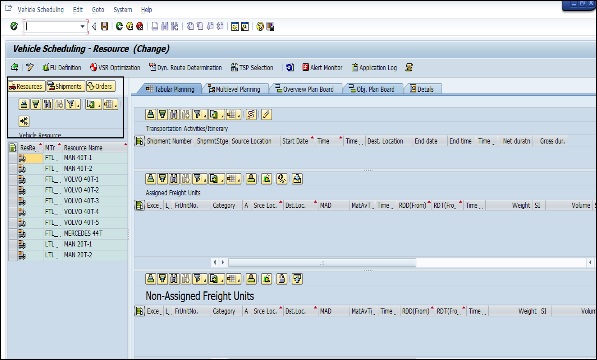Click Sort Descending in the resource list toolbar
This screenshot has height=360, width=597.
pyautogui.click(x=35, y=104)
